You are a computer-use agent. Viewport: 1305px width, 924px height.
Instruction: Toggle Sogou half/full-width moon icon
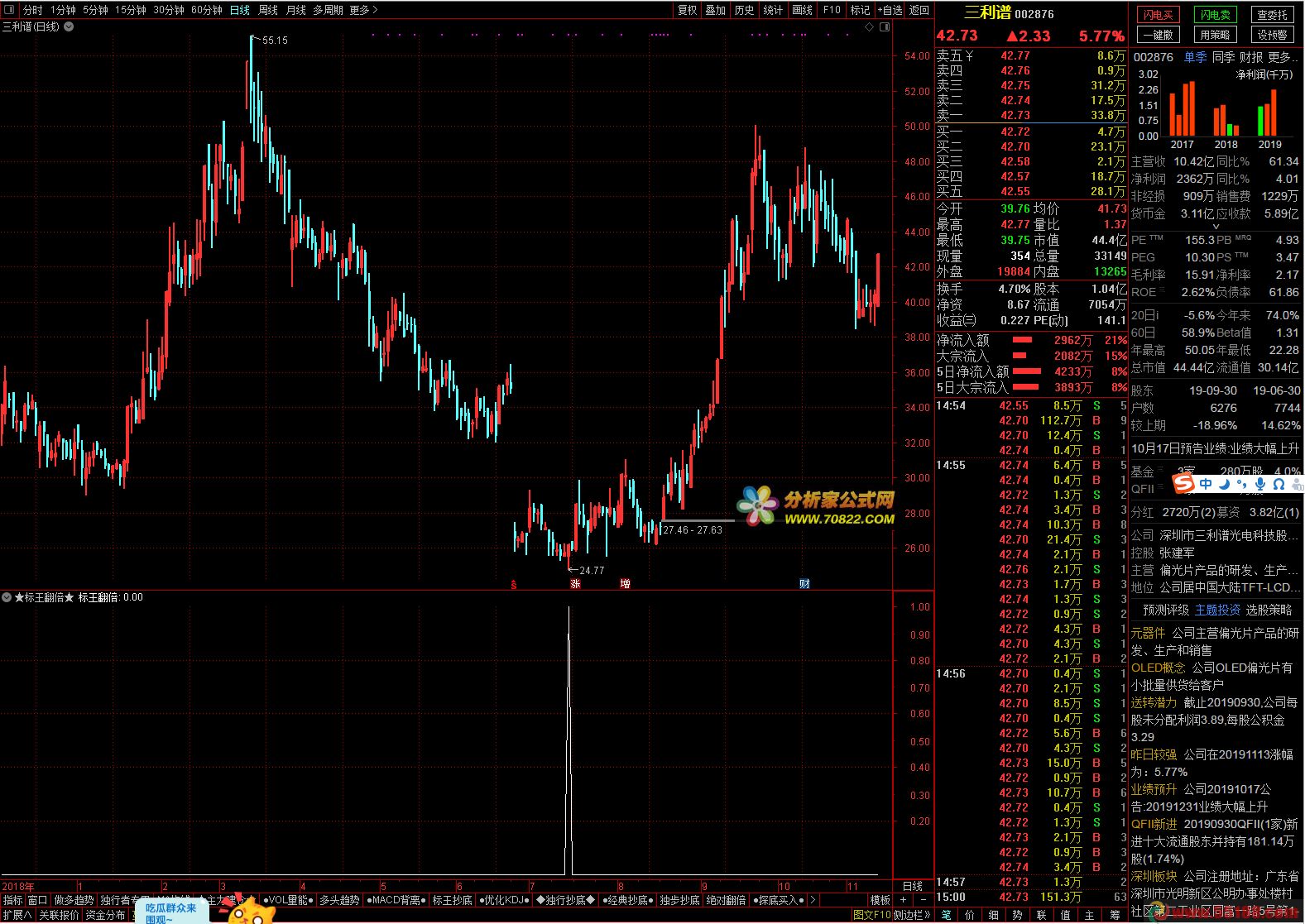[x=1224, y=484]
